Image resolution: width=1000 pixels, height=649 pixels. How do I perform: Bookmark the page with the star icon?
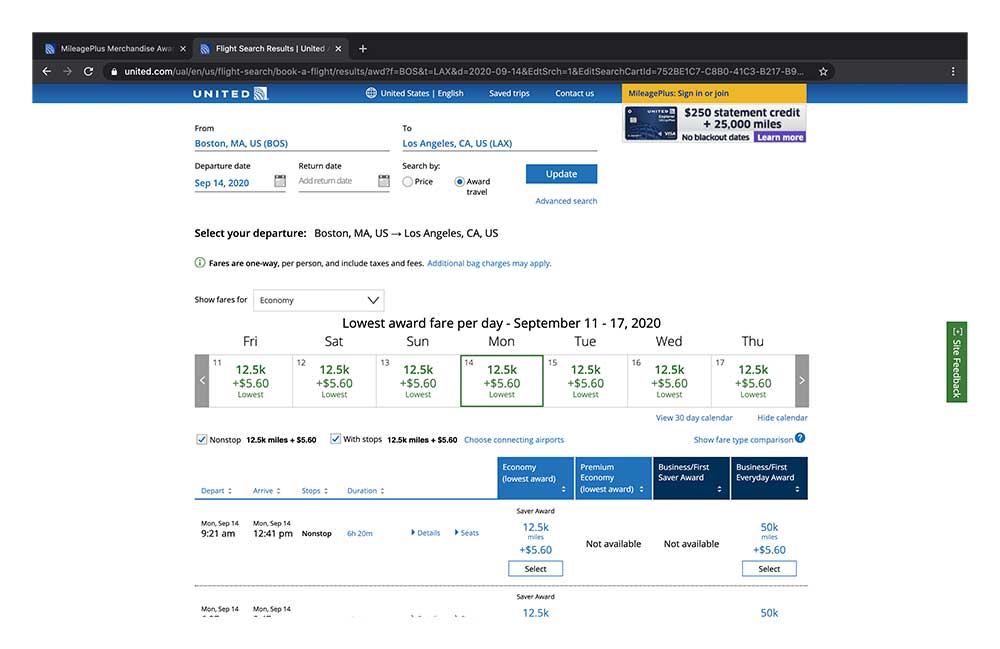(x=823, y=71)
